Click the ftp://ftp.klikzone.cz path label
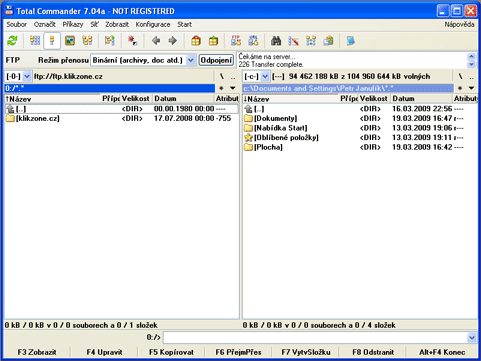The image size is (481, 361). pos(68,76)
